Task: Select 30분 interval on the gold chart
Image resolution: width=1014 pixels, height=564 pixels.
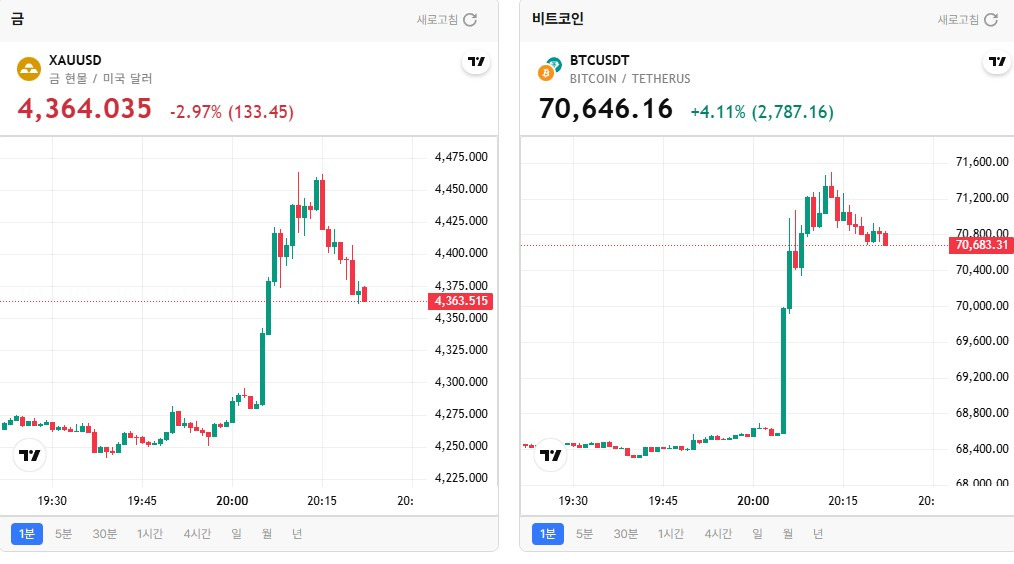Action: (x=105, y=534)
